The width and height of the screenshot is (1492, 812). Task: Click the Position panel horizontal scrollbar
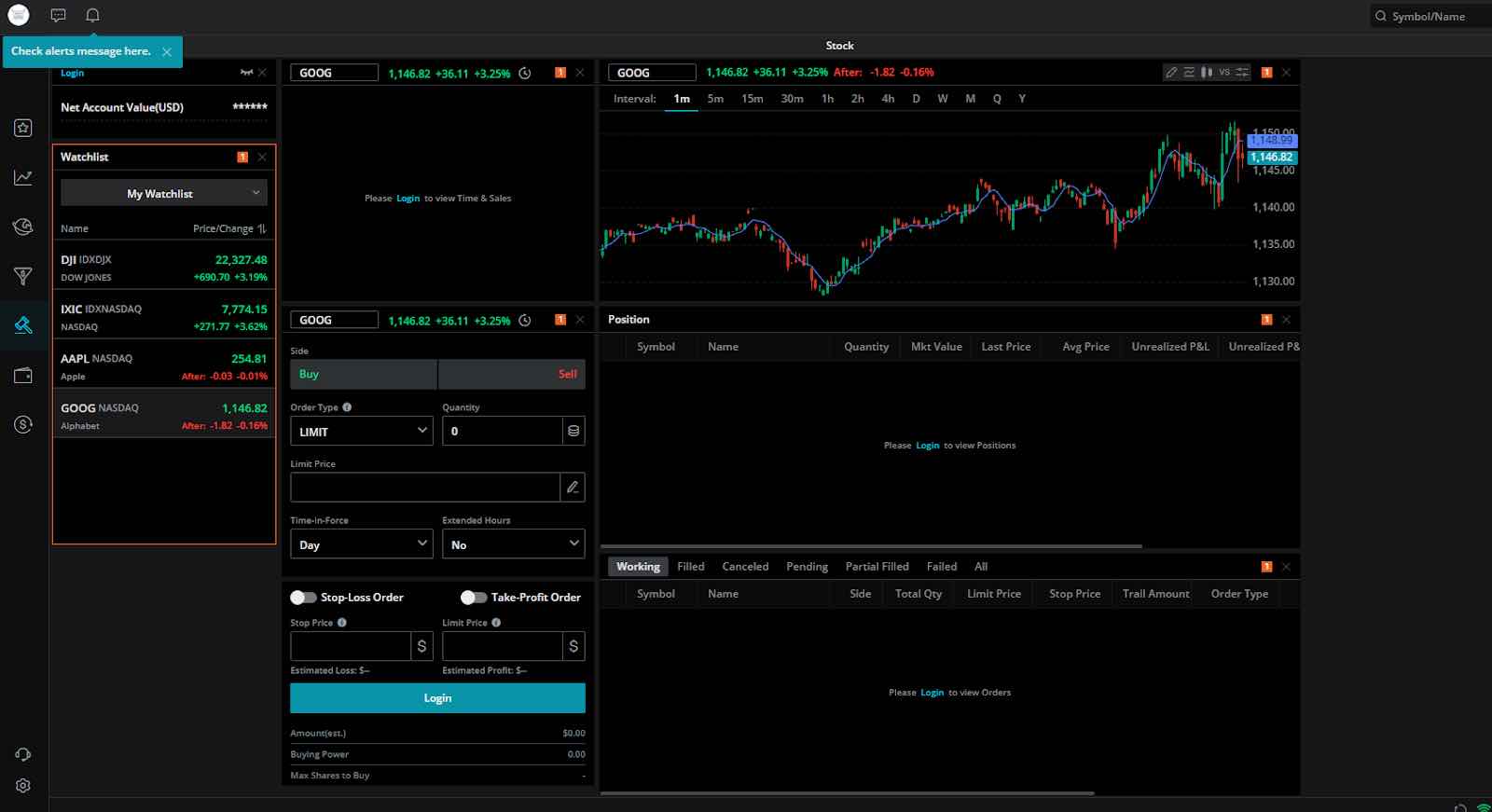(871, 546)
